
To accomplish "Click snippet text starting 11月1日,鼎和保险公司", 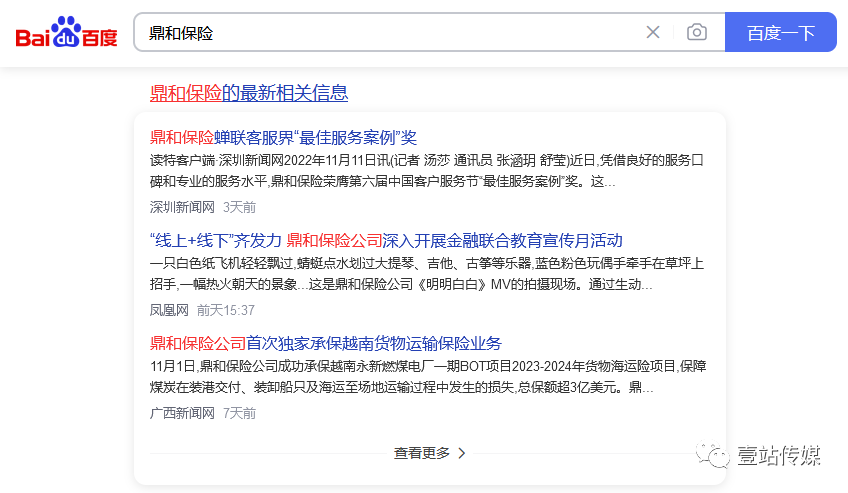I will [x=428, y=377].
